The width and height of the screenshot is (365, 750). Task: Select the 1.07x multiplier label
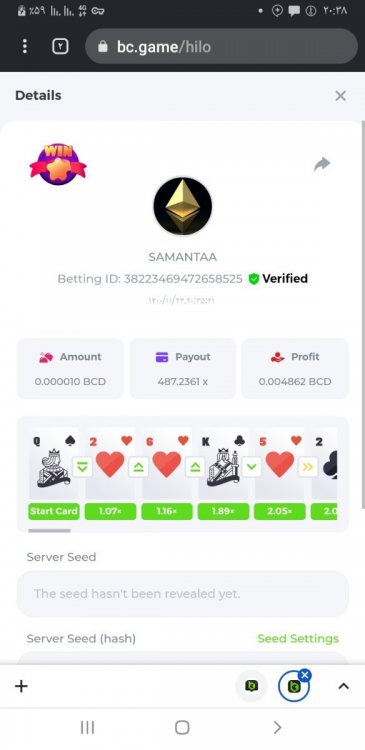point(111,511)
